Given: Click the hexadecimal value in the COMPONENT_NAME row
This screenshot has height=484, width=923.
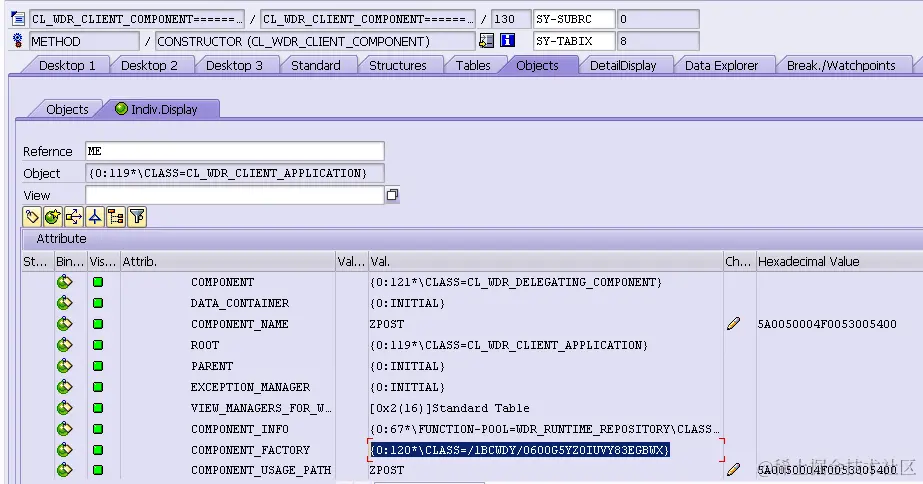Looking at the screenshot, I should pyautogui.click(x=827, y=324).
